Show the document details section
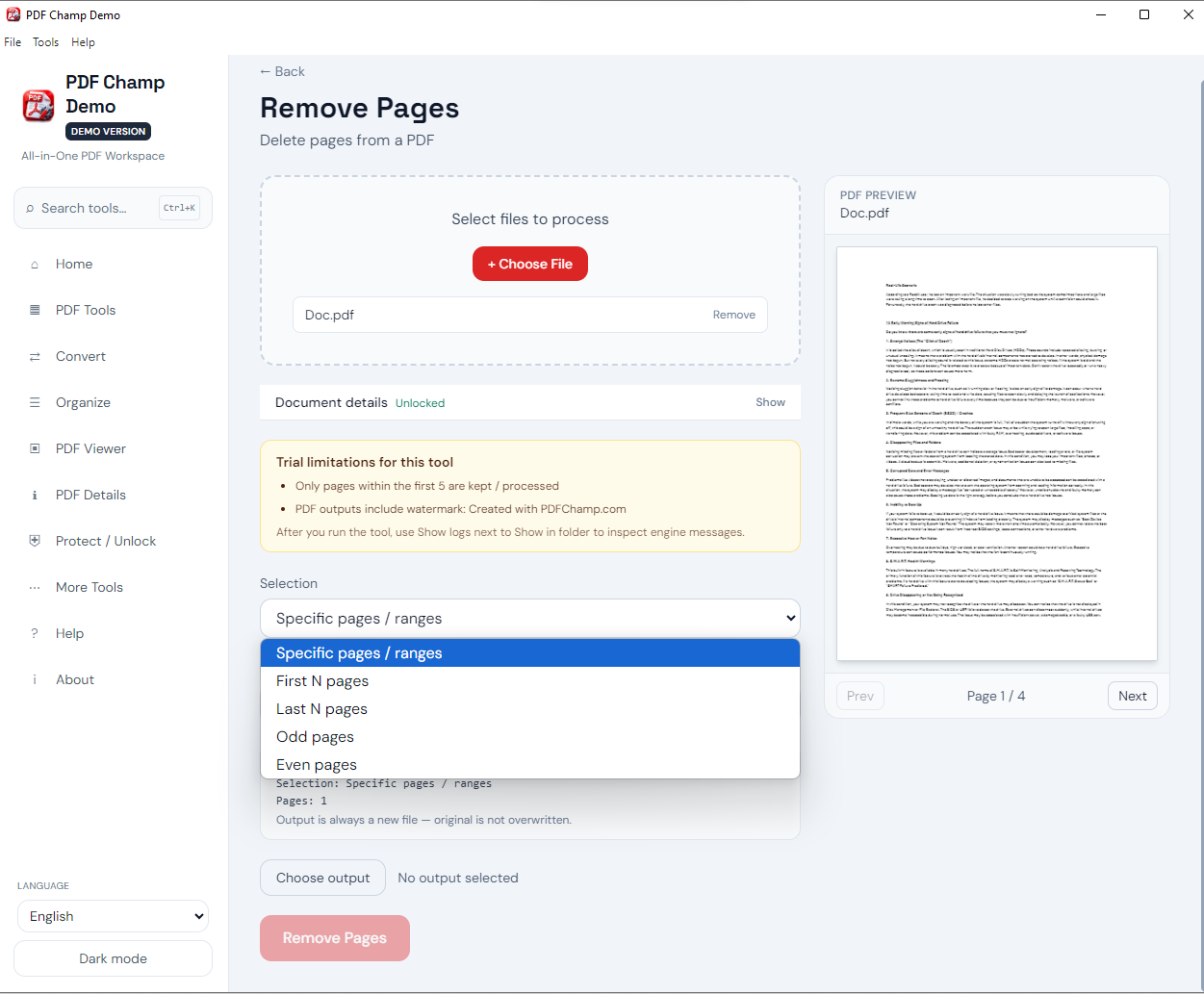 (x=770, y=403)
